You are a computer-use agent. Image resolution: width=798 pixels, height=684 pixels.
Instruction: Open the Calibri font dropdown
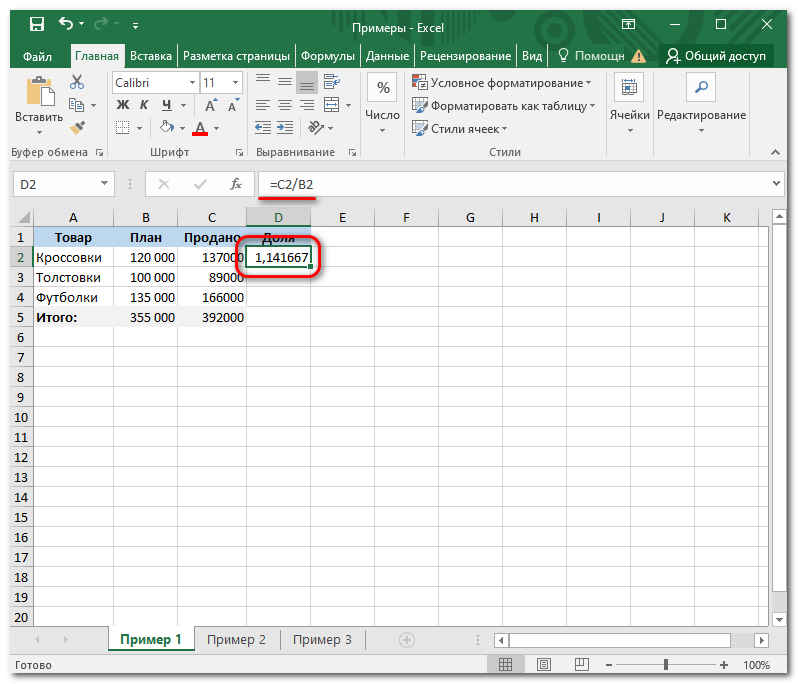[192, 82]
